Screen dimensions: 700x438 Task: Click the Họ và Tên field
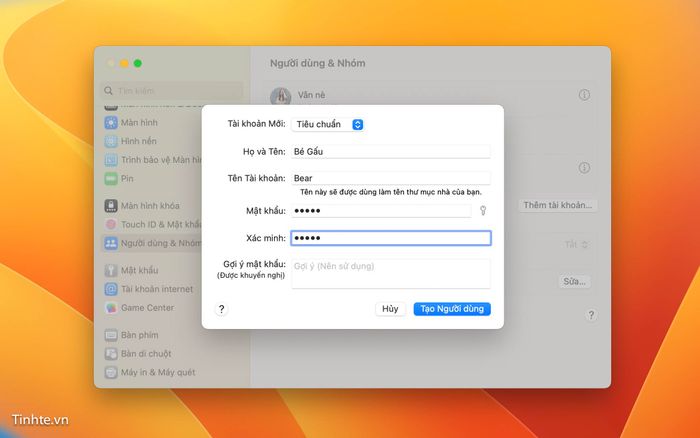pyautogui.click(x=391, y=151)
